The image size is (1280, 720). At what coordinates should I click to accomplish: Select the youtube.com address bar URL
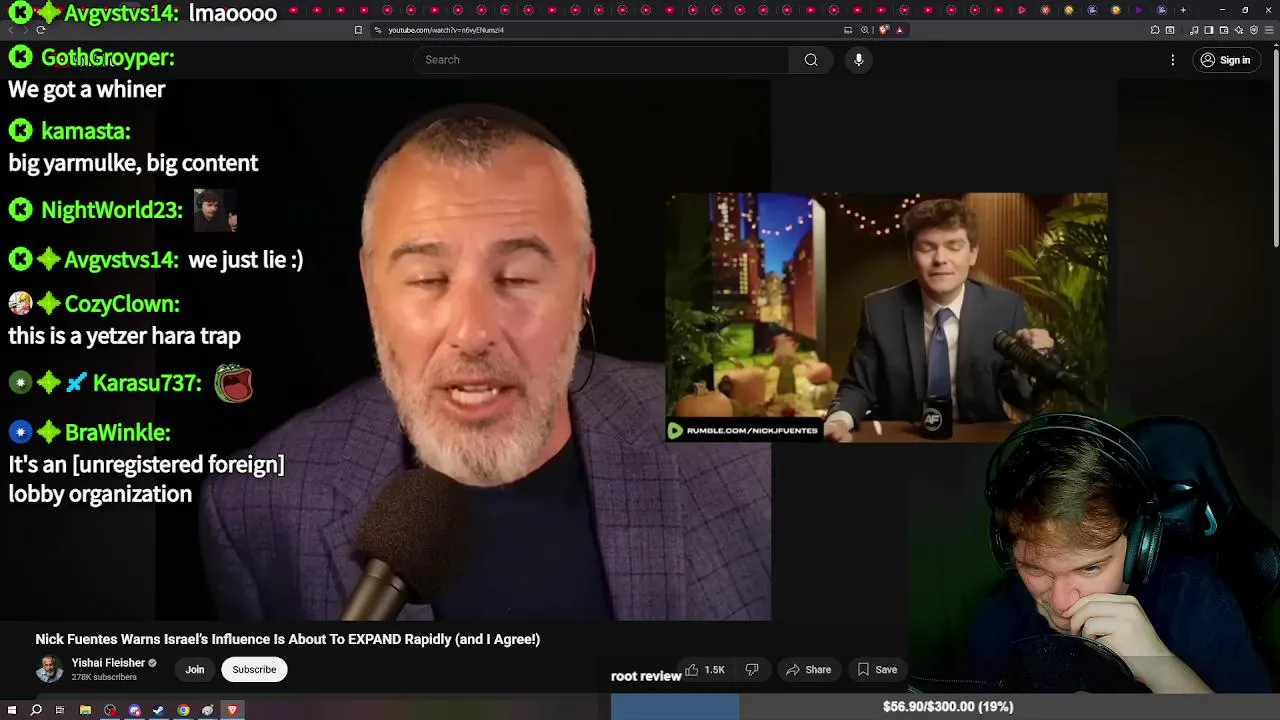(x=446, y=30)
